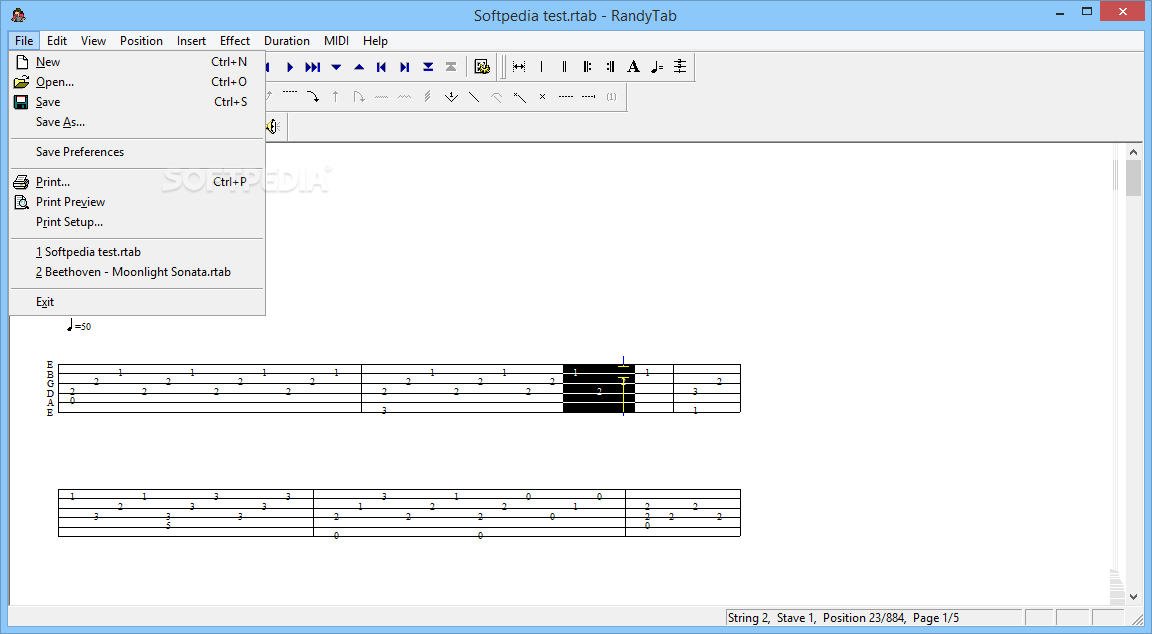Choose New from File menu

tap(137, 62)
